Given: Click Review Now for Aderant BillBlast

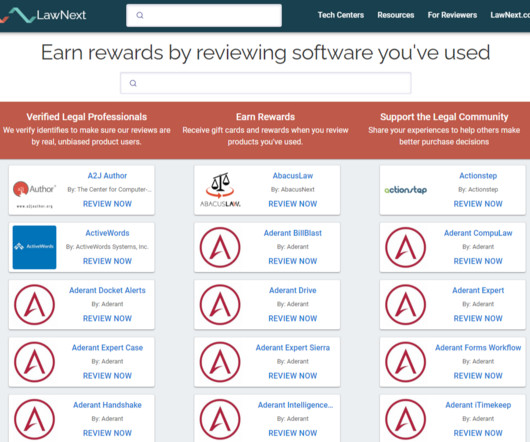Looking at the screenshot, I should pos(293,261).
